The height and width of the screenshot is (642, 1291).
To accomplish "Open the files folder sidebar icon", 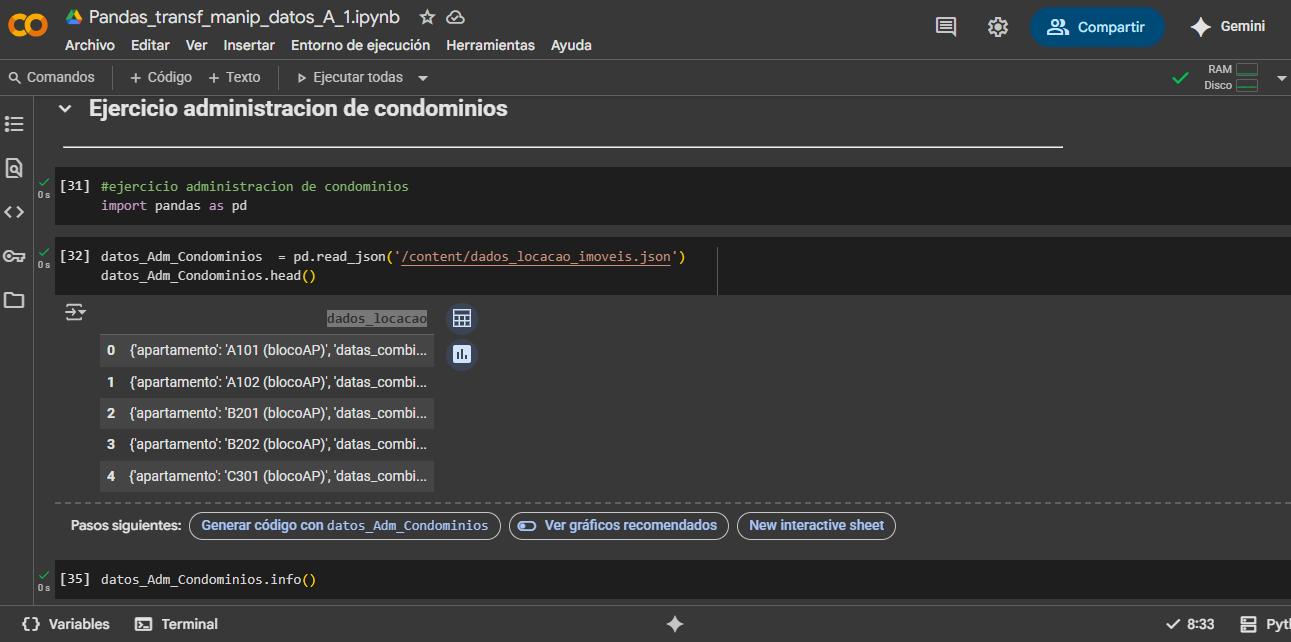I will point(14,300).
